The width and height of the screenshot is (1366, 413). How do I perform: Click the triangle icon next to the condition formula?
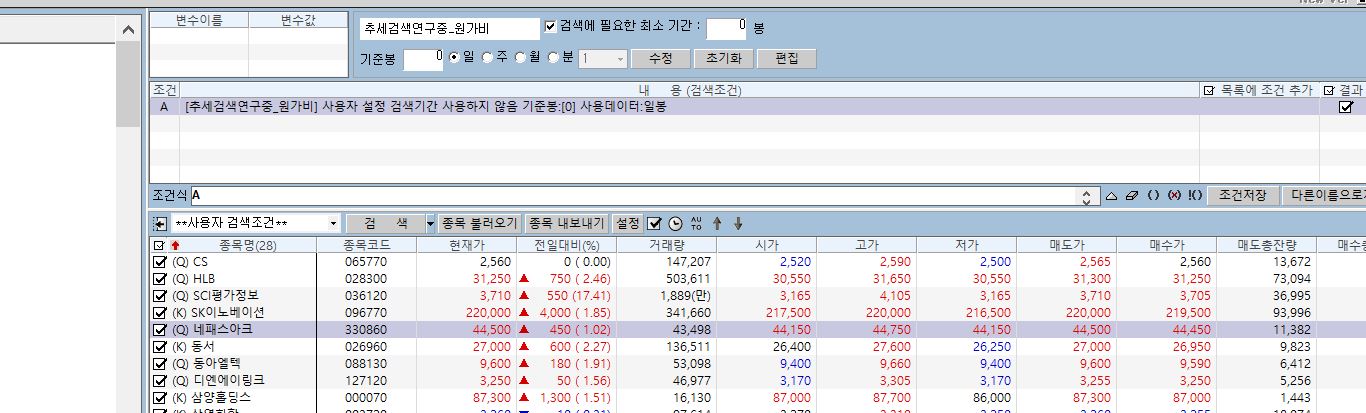1110,196
